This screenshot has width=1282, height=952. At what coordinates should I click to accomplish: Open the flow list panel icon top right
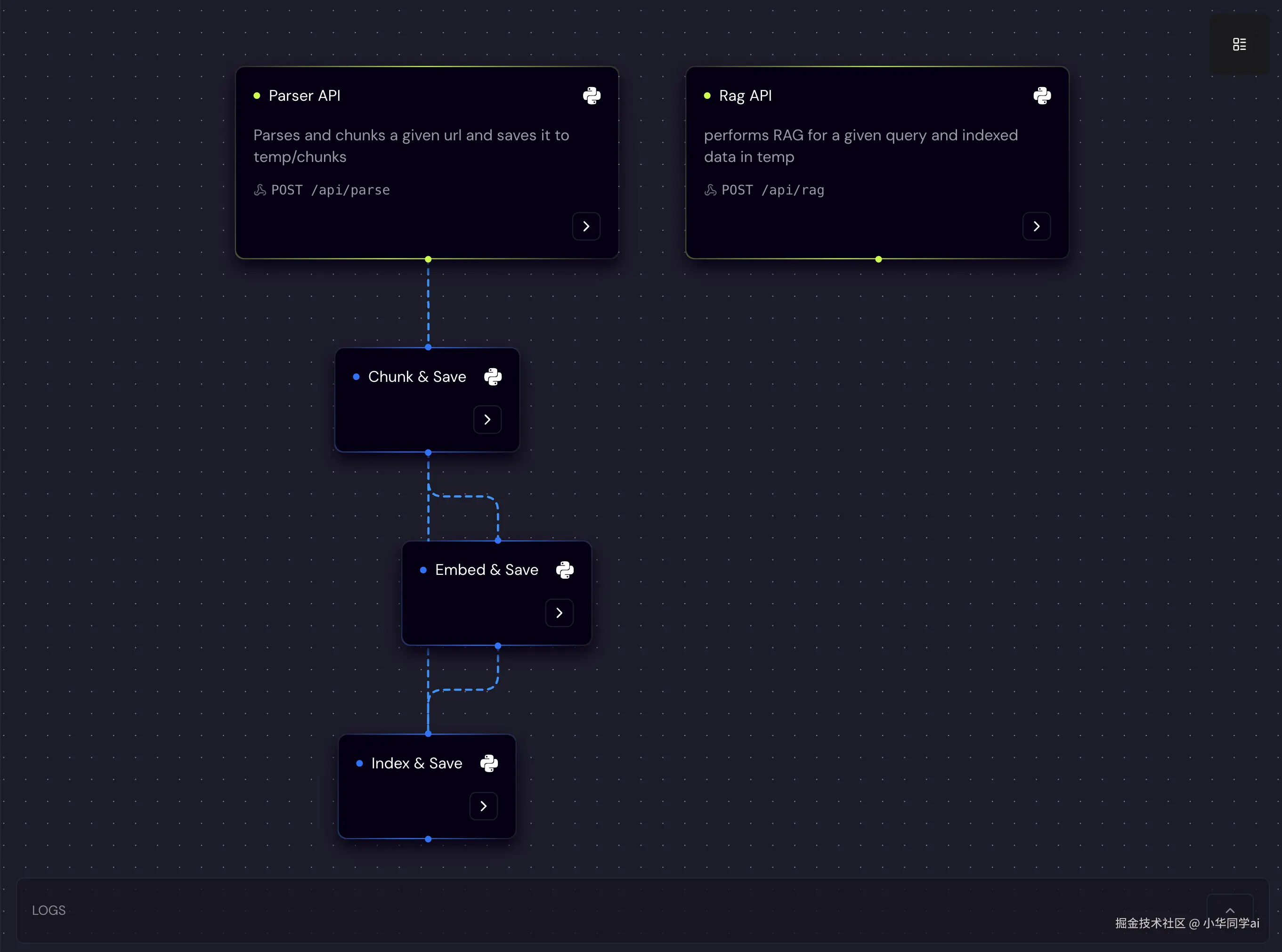point(1239,44)
